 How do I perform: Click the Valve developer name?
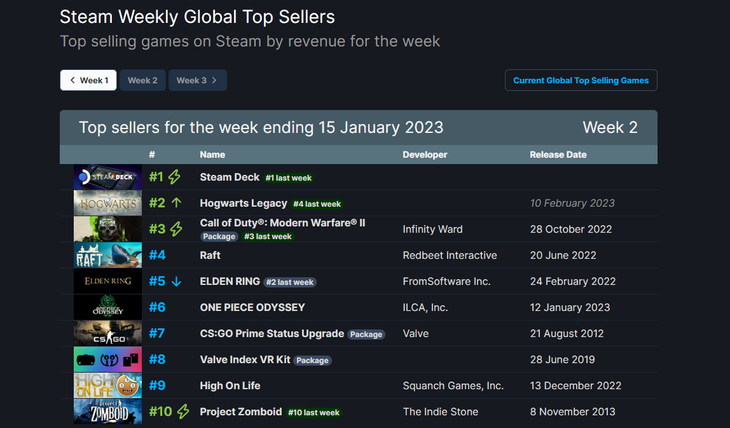[416, 333]
